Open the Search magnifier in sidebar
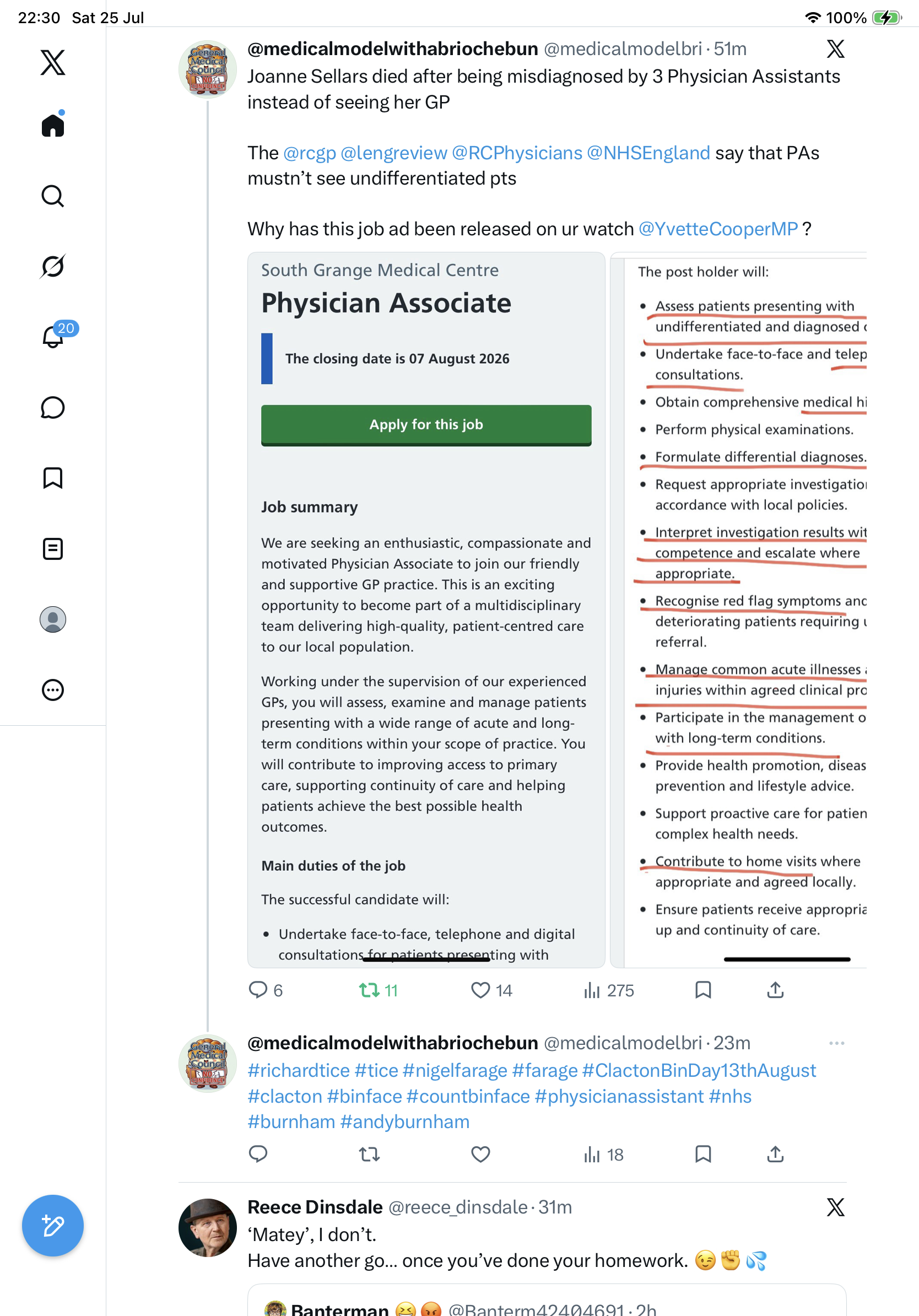This screenshot has width=919, height=1316. [x=53, y=196]
